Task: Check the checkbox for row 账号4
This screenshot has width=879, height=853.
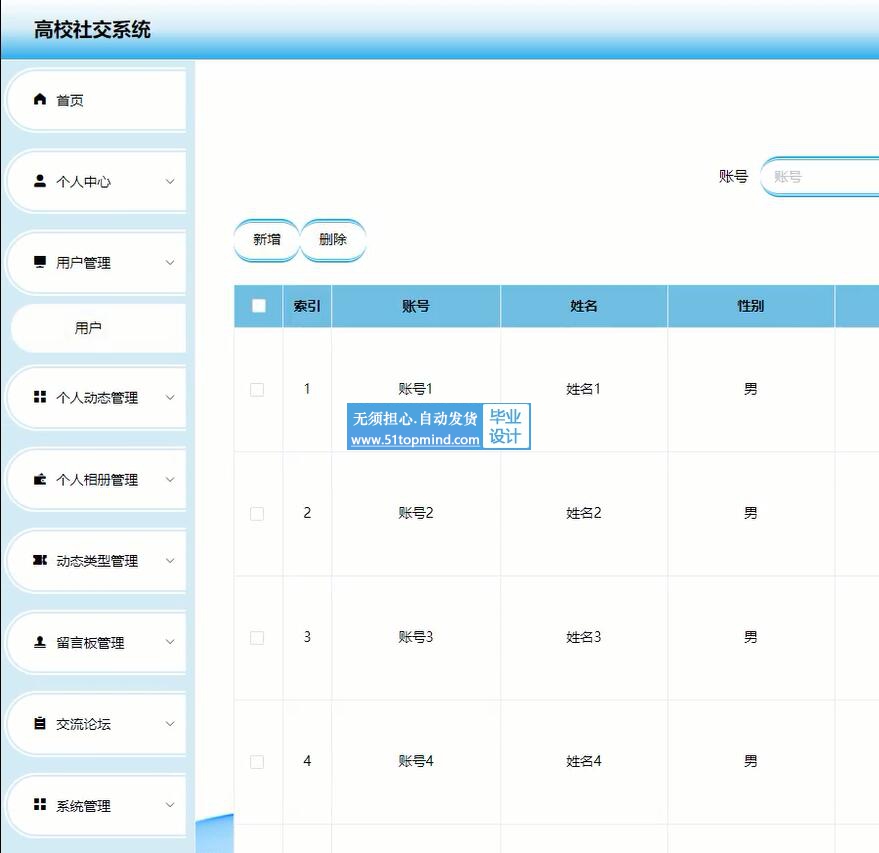Action: (257, 762)
